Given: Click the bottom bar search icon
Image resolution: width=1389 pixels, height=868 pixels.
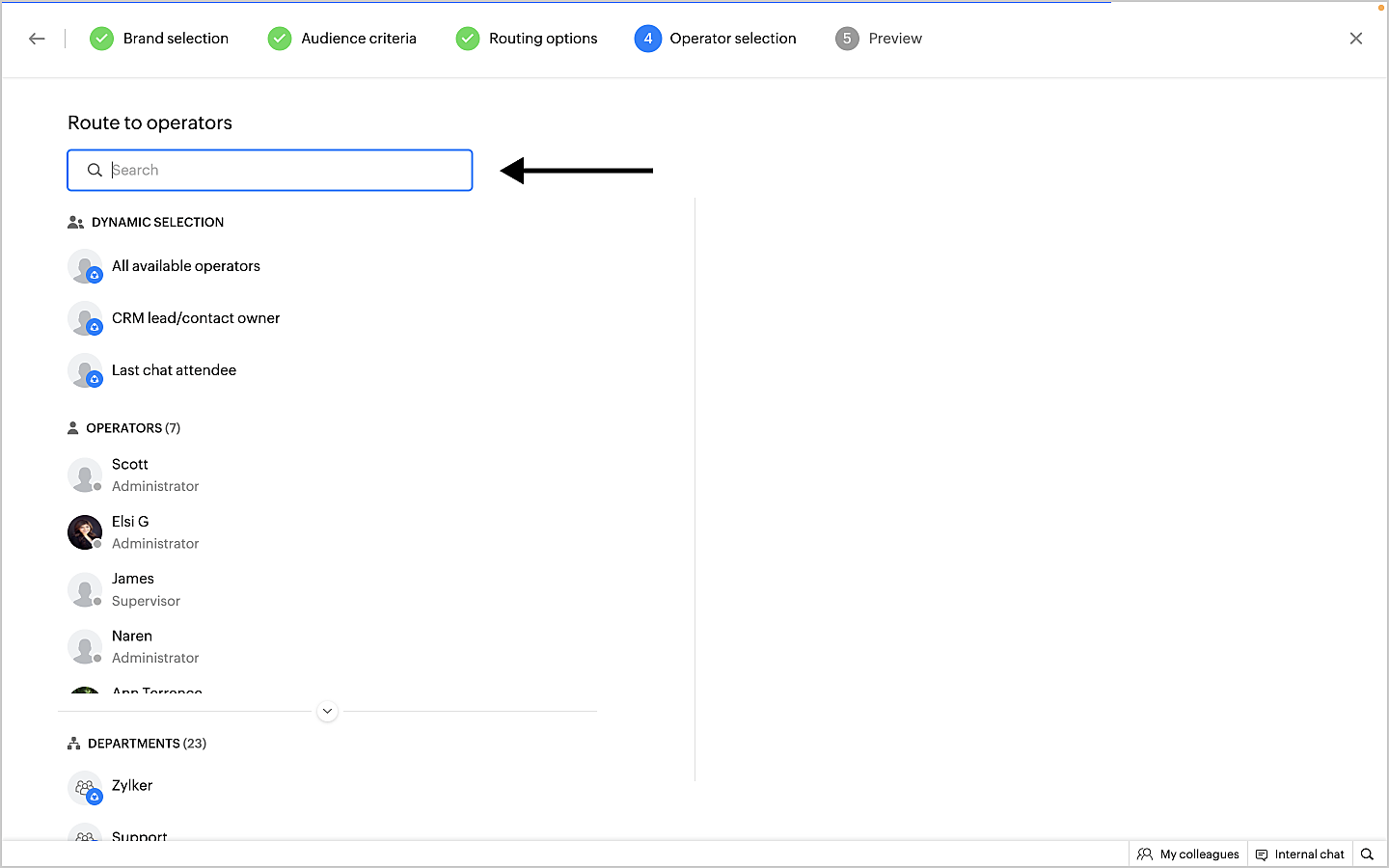Looking at the screenshot, I should click(1367, 854).
